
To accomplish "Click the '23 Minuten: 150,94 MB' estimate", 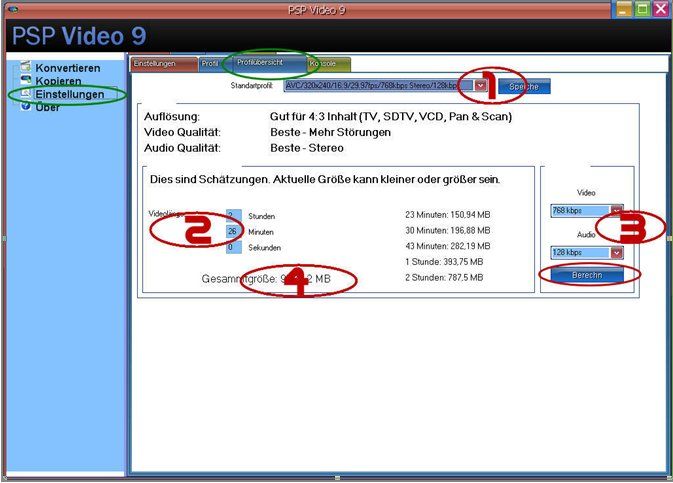I will click(x=447, y=215).
